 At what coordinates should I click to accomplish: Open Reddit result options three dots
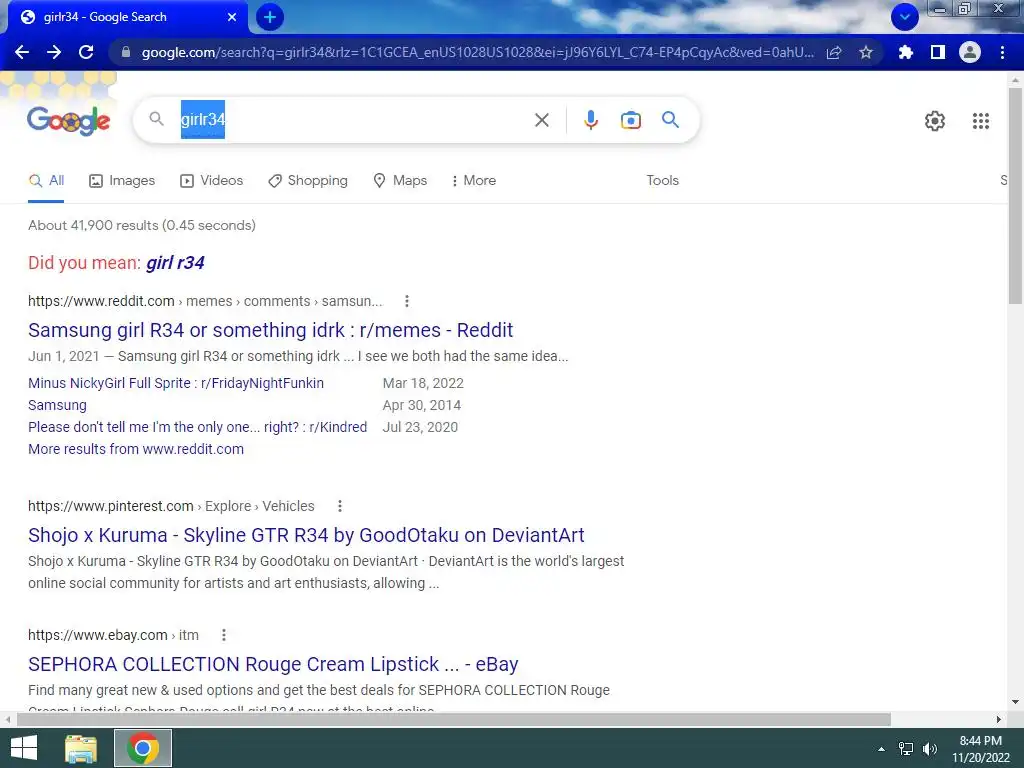[x=407, y=301]
